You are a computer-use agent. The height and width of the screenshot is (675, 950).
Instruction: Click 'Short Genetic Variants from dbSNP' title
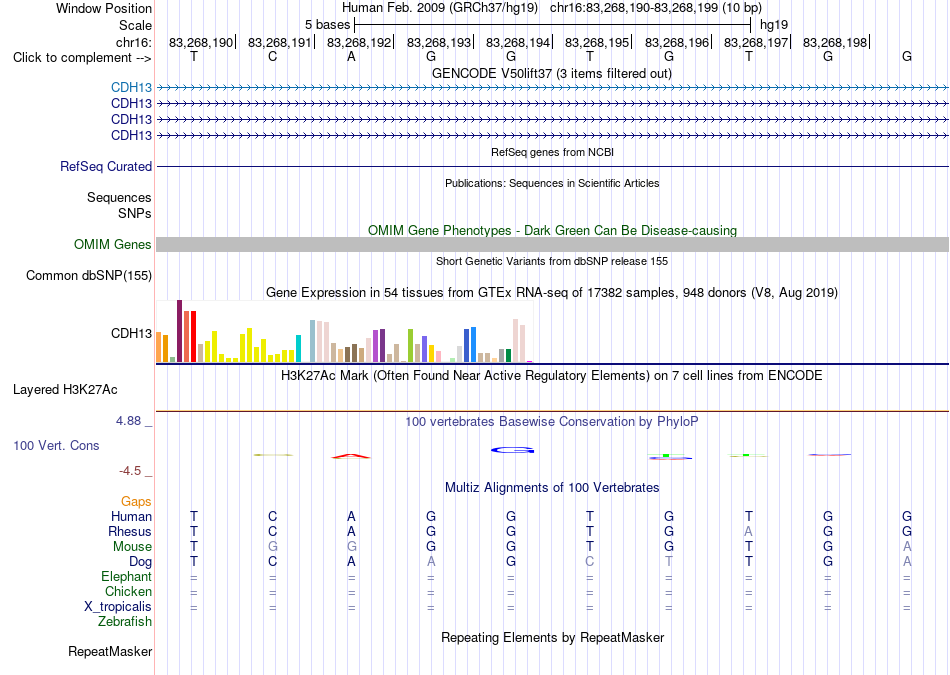(x=552, y=262)
